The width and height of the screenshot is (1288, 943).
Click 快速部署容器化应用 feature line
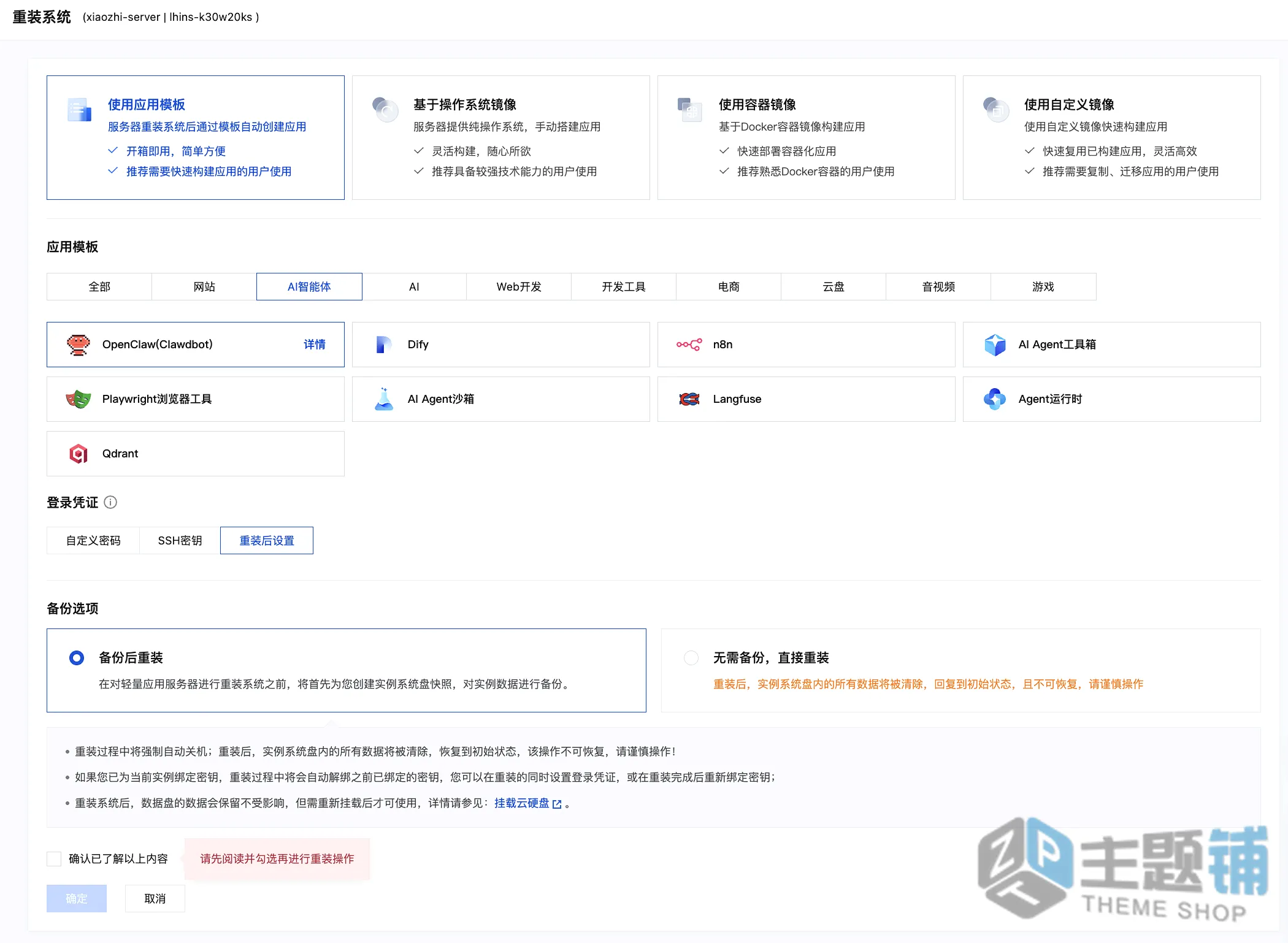point(787,151)
